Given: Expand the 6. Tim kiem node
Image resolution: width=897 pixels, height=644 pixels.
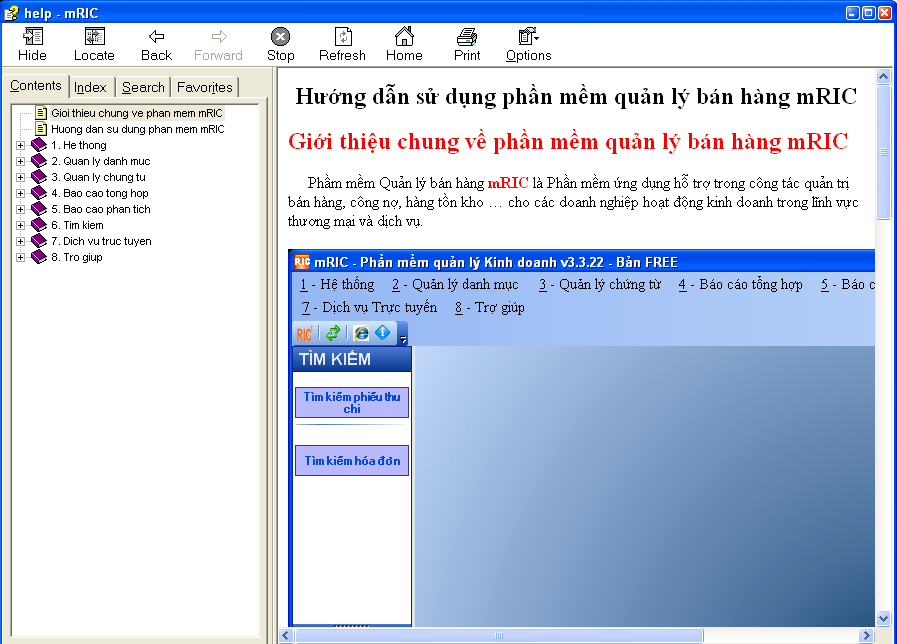Looking at the screenshot, I should (21, 225).
